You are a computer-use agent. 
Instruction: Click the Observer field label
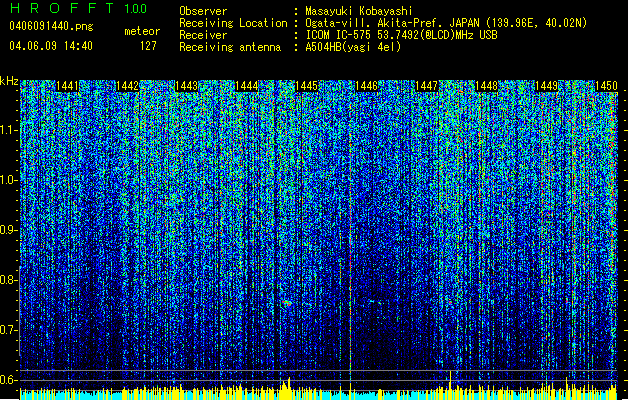pyautogui.click(x=203, y=11)
